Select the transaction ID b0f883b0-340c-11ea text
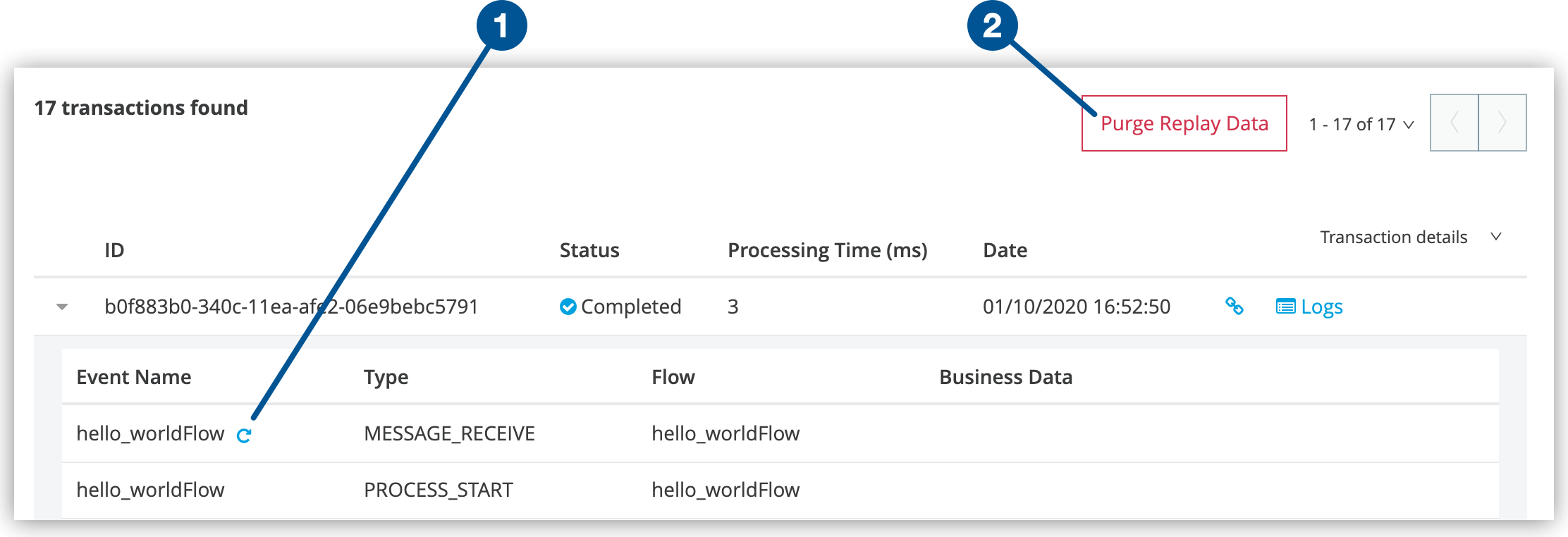1568x537 pixels. point(291,307)
